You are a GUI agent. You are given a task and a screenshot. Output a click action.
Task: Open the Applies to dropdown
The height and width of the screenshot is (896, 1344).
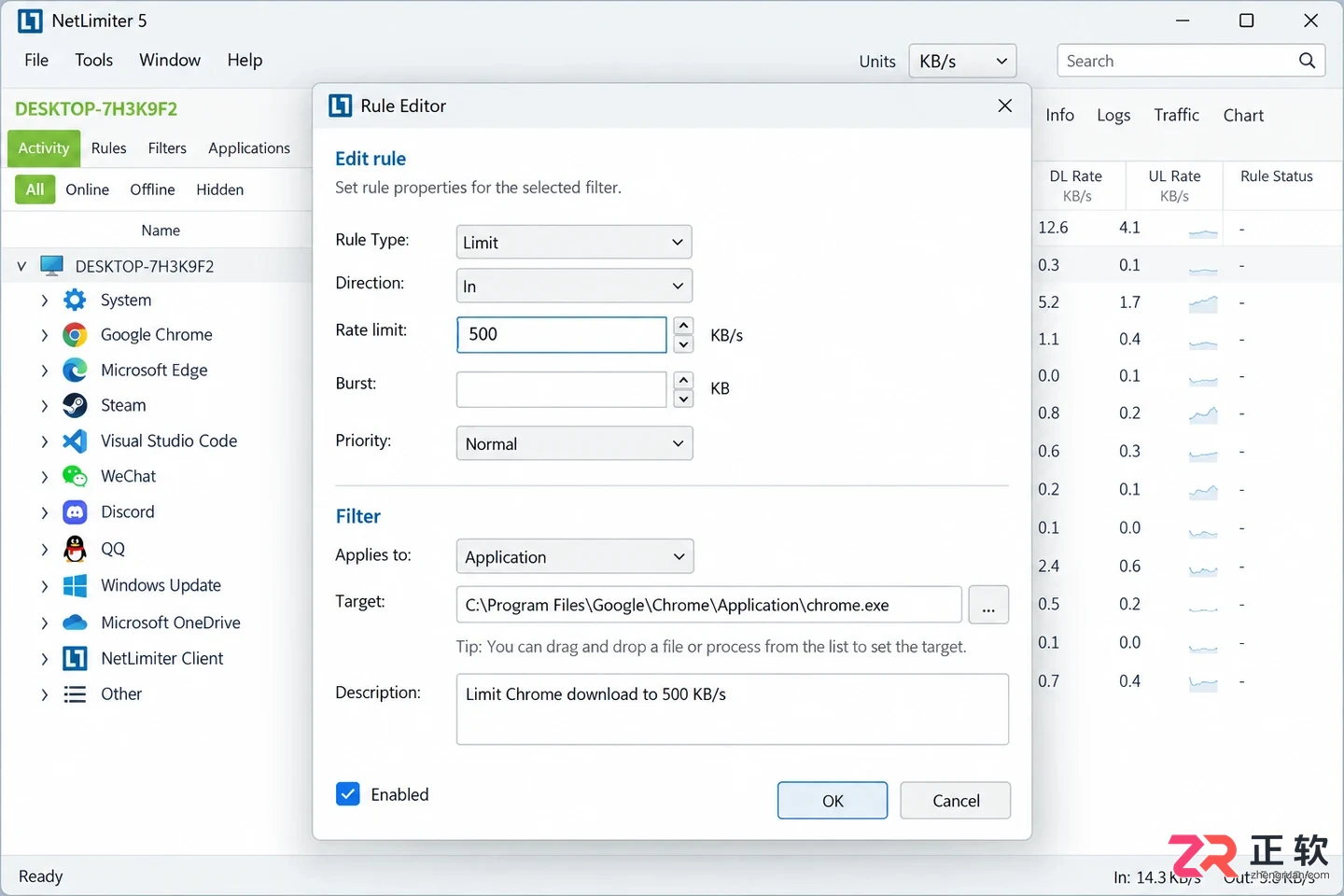pos(575,556)
